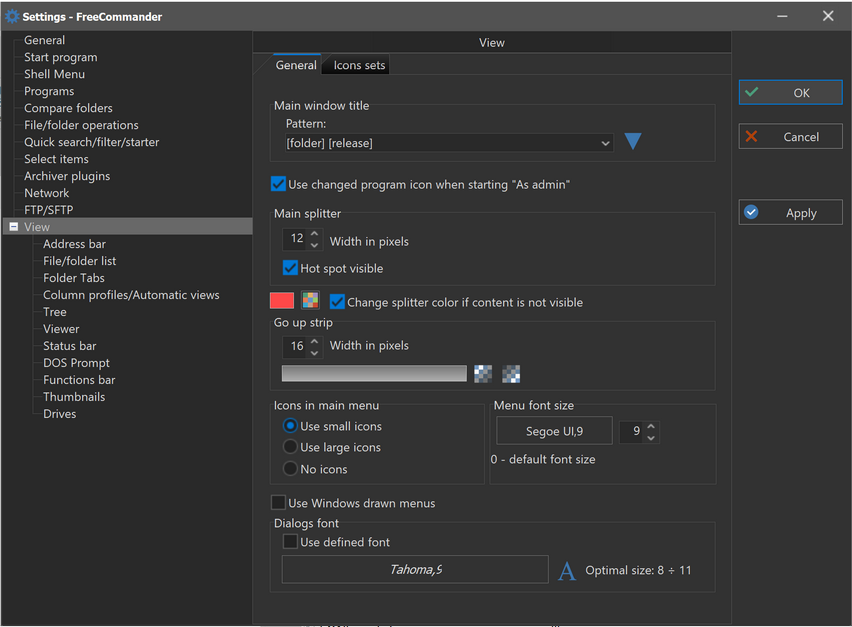Viewport: 852px width, 627px height.
Task: Choose No icons radio button
Action: coord(290,468)
